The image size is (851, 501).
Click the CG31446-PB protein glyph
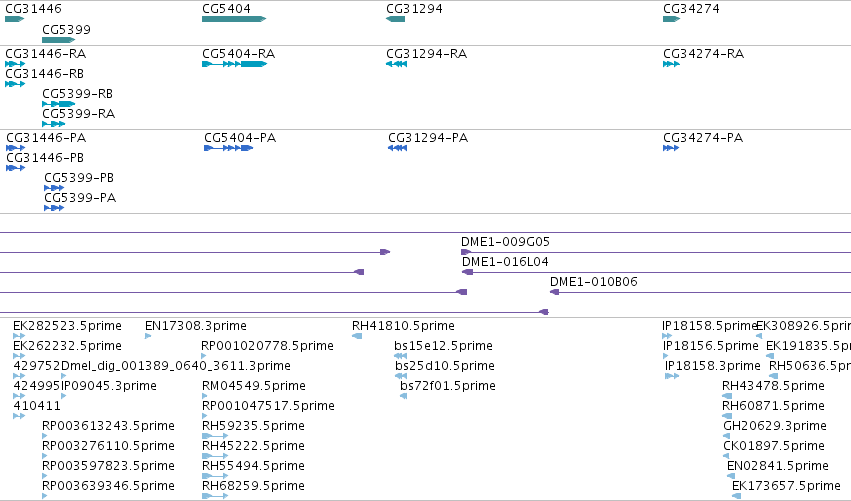pyautogui.click(x=16, y=168)
